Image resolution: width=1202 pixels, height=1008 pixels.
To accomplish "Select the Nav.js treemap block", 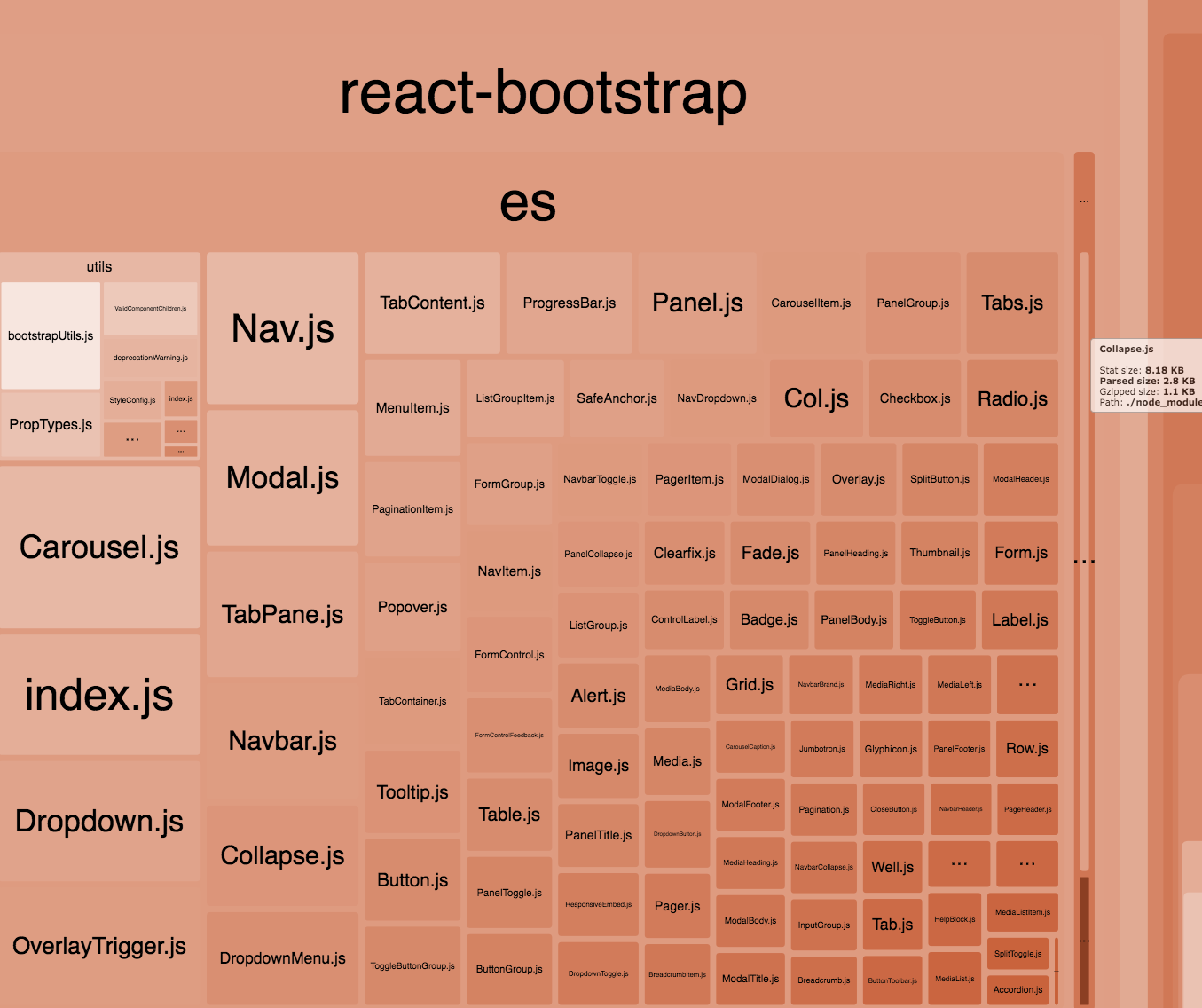I will pyautogui.click(x=282, y=328).
